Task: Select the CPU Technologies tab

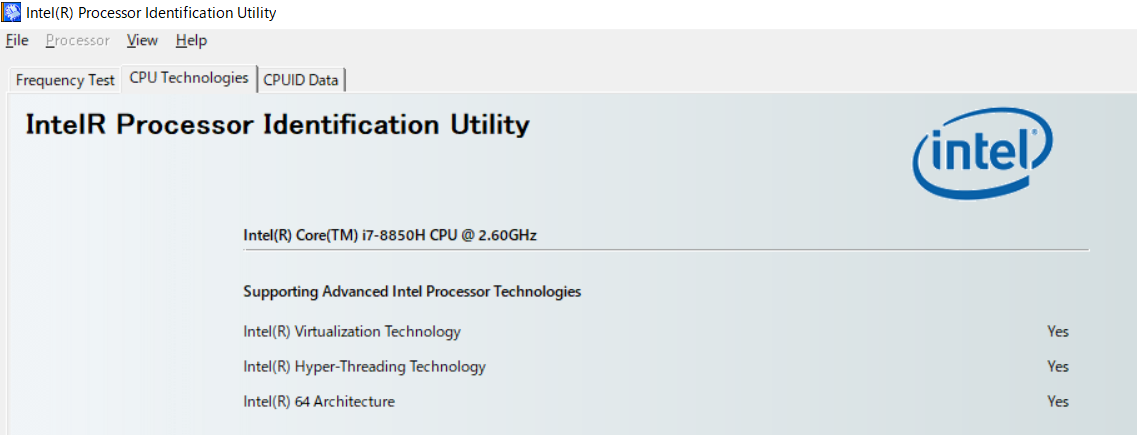Action: coord(189,78)
